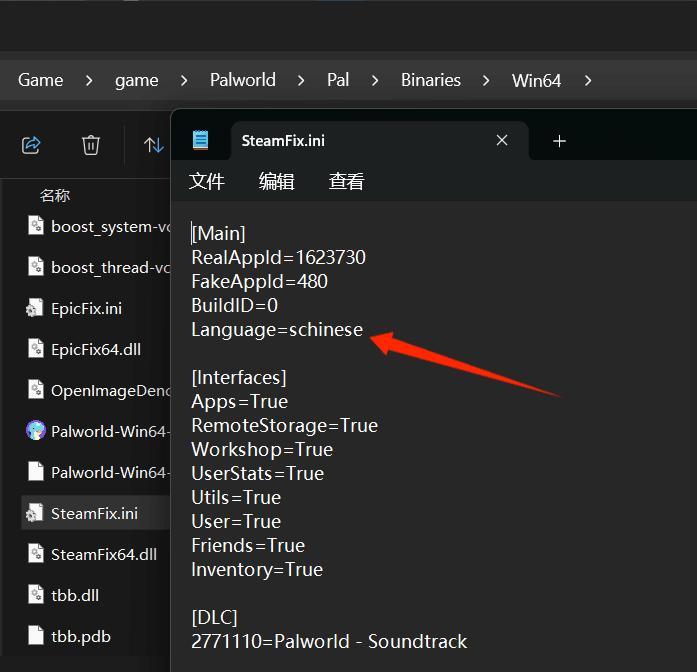
Task: Expand chevron after Pal breadcrumb
Action: 375,80
